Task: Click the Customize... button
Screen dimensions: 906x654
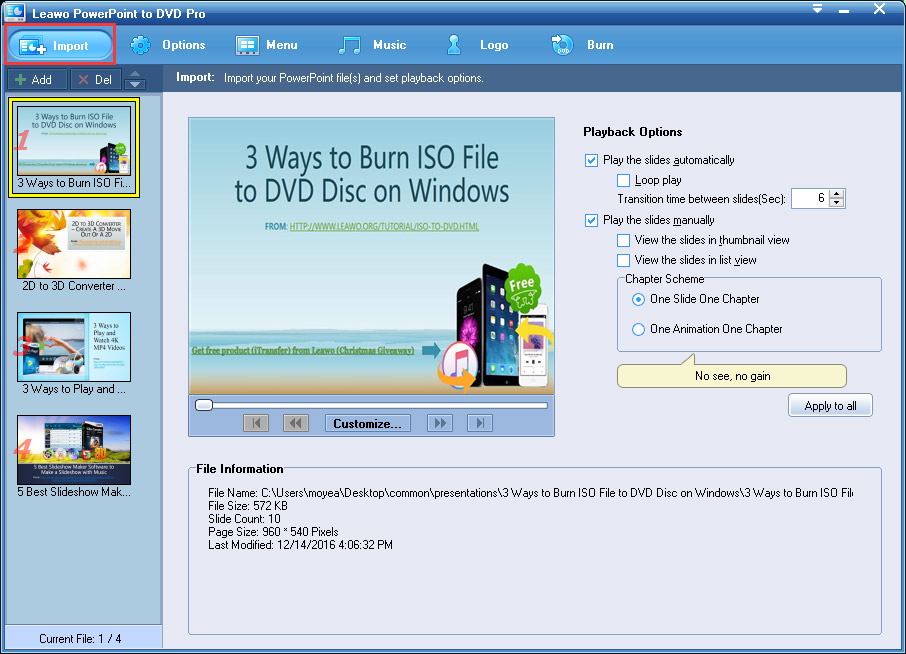Action: tap(367, 423)
